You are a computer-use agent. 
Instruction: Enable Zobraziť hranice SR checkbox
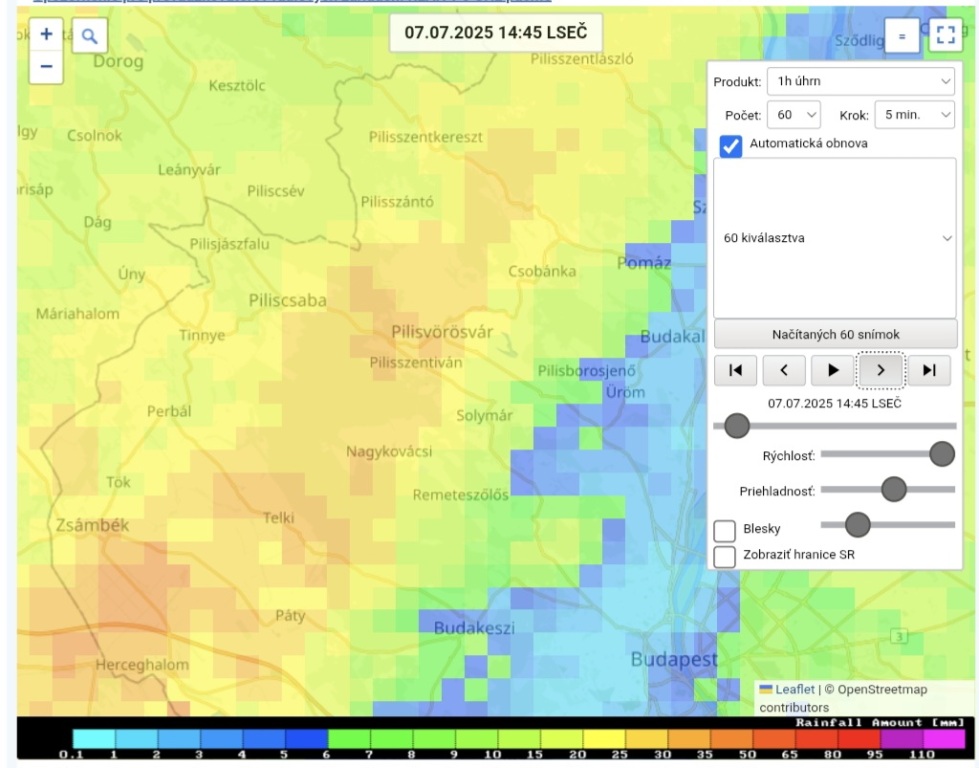click(x=725, y=555)
